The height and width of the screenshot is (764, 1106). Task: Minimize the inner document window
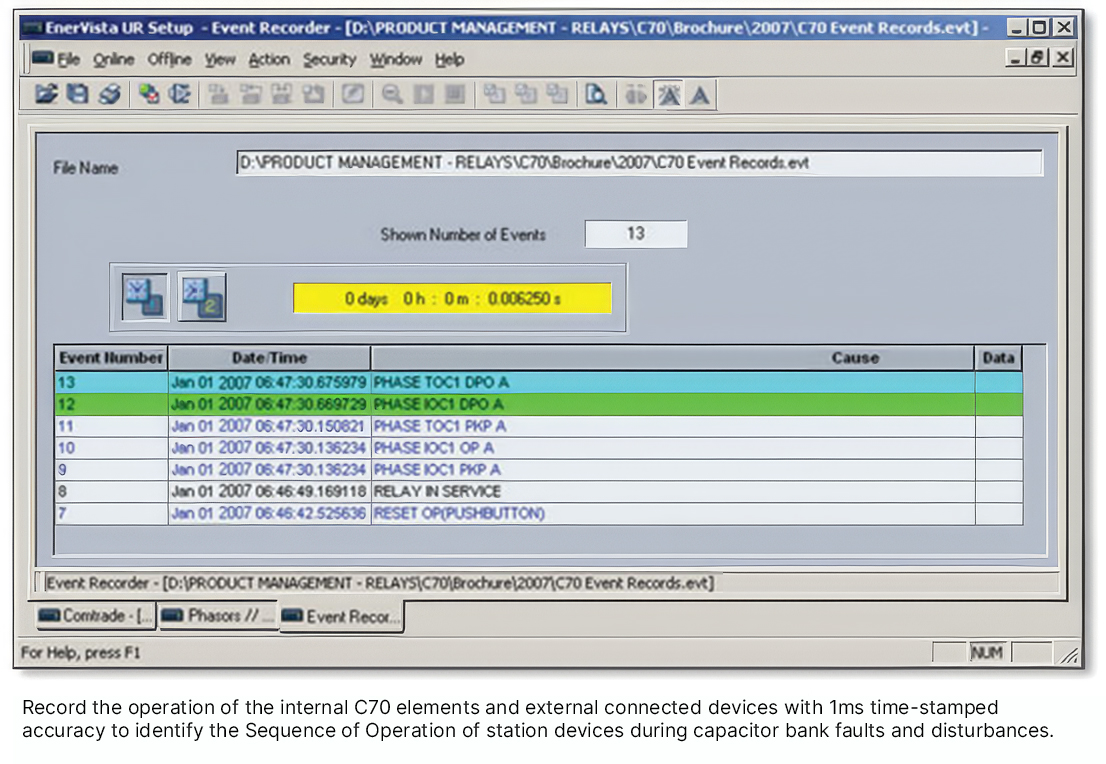1016,58
